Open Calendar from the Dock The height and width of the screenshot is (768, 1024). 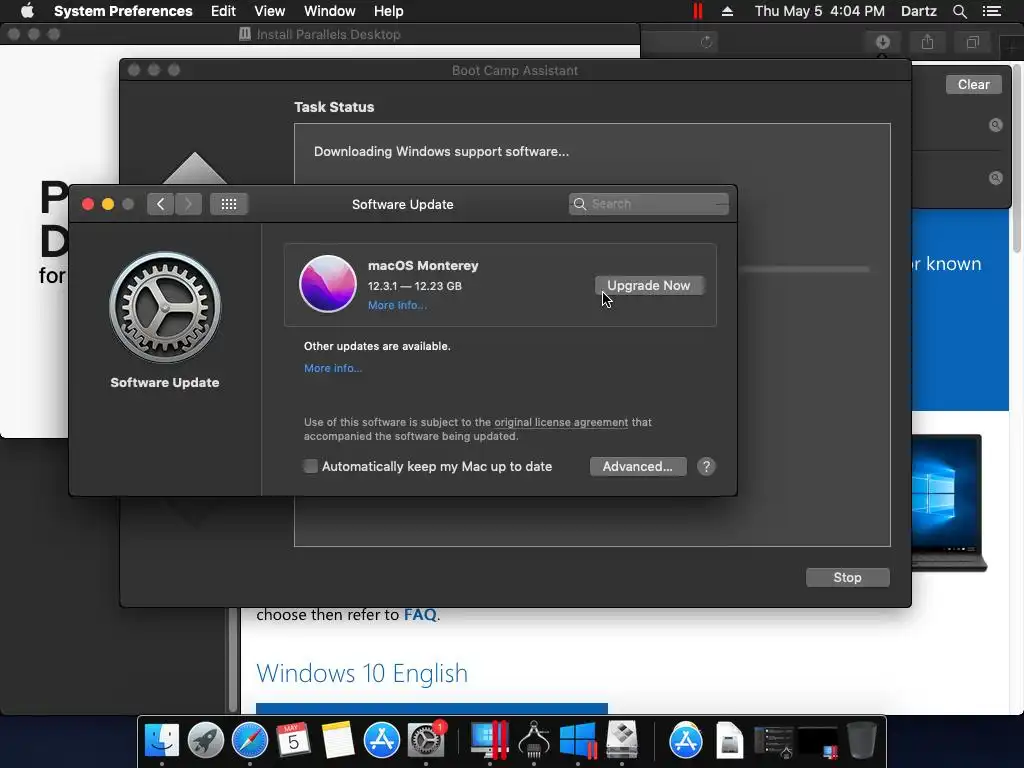294,741
